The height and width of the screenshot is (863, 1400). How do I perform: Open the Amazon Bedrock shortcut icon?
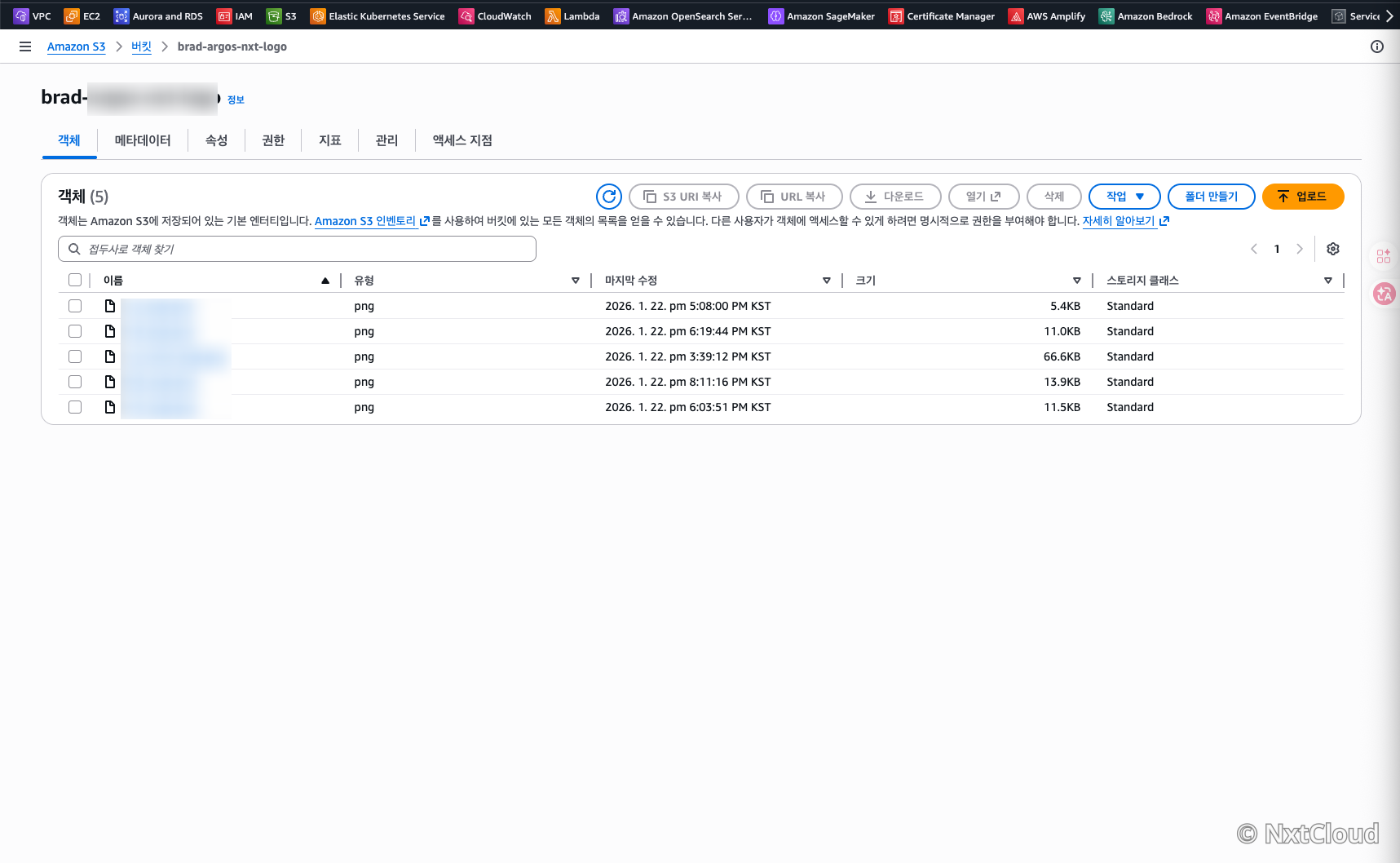(x=1106, y=16)
